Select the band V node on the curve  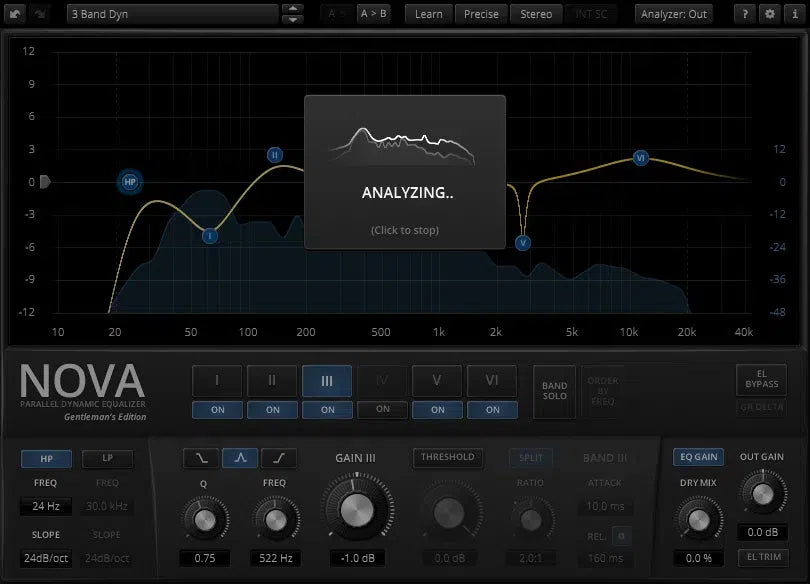tap(523, 243)
